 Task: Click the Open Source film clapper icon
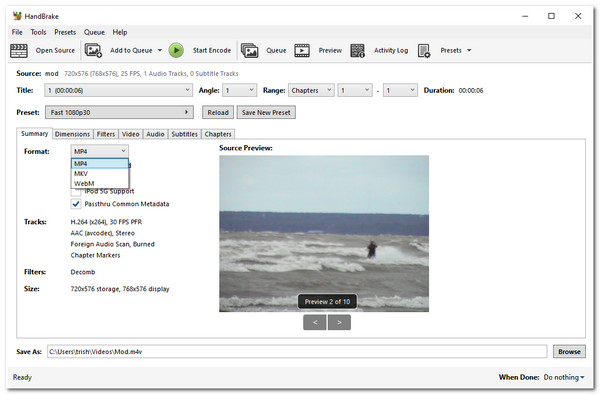pyautogui.click(x=19, y=51)
